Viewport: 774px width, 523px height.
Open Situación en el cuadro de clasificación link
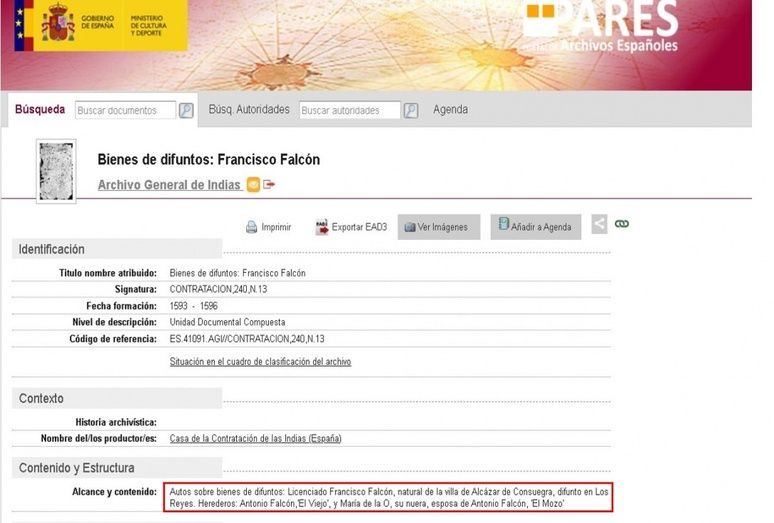(260, 362)
